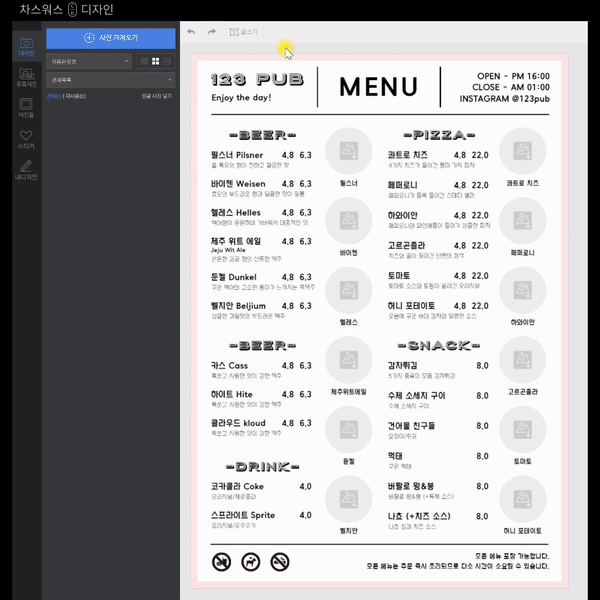This screenshot has height=600, width=600.
Task: Select the DRINK section heading
Action: pyautogui.click(x=262, y=467)
